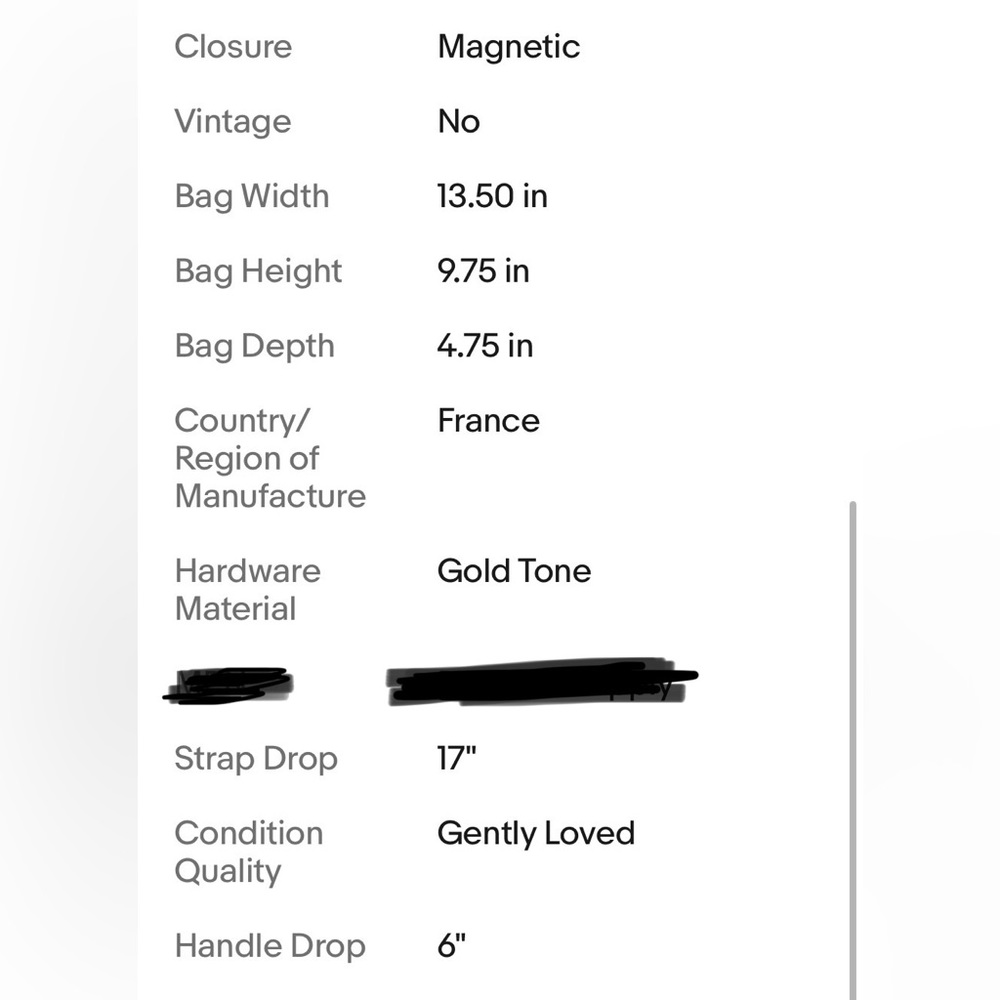Select the 9.75 in height value
This screenshot has height=1000, width=1000.
coord(483,271)
